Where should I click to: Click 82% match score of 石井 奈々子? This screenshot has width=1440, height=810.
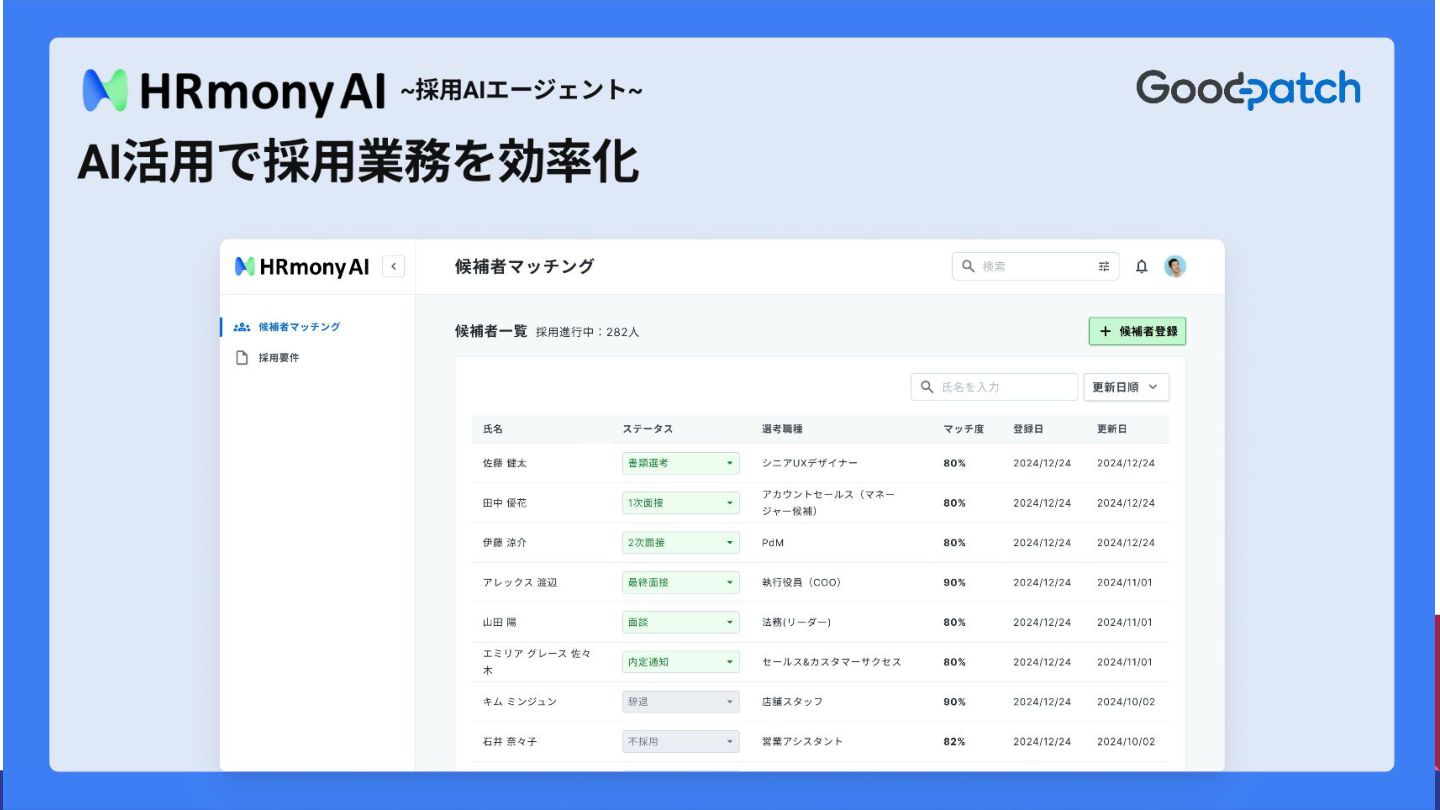954,742
